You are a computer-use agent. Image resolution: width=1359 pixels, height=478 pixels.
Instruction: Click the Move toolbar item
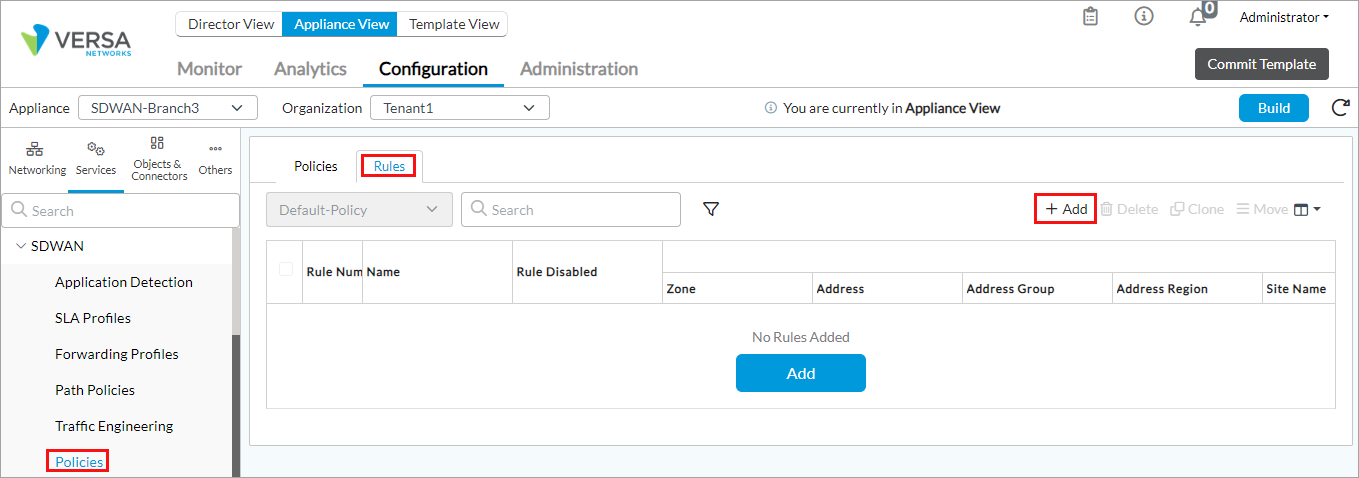coord(1262,209)
